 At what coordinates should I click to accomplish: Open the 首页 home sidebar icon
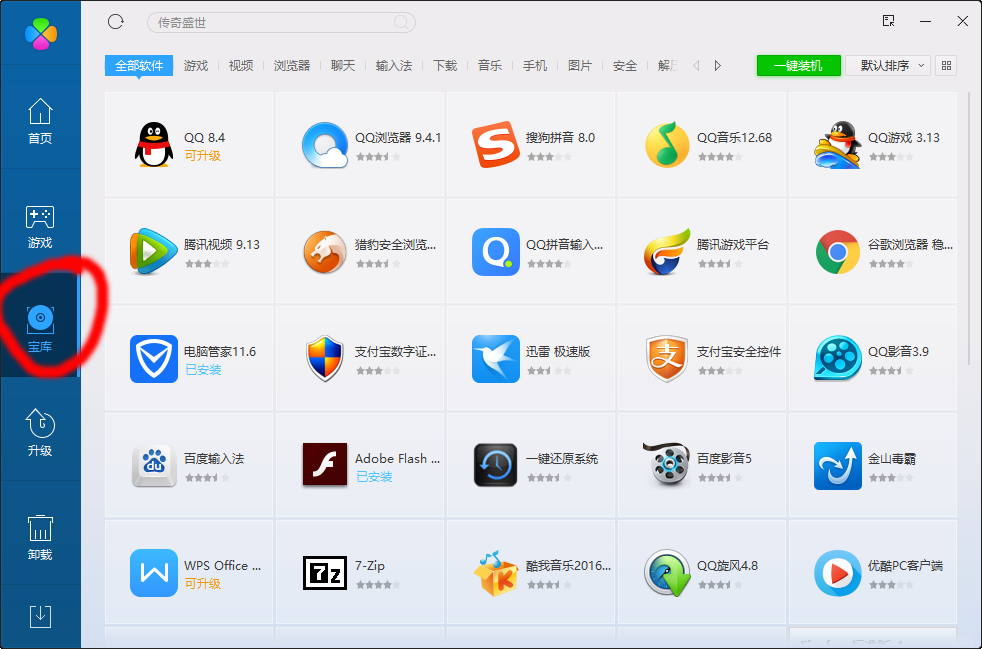(x=40, y=112)
